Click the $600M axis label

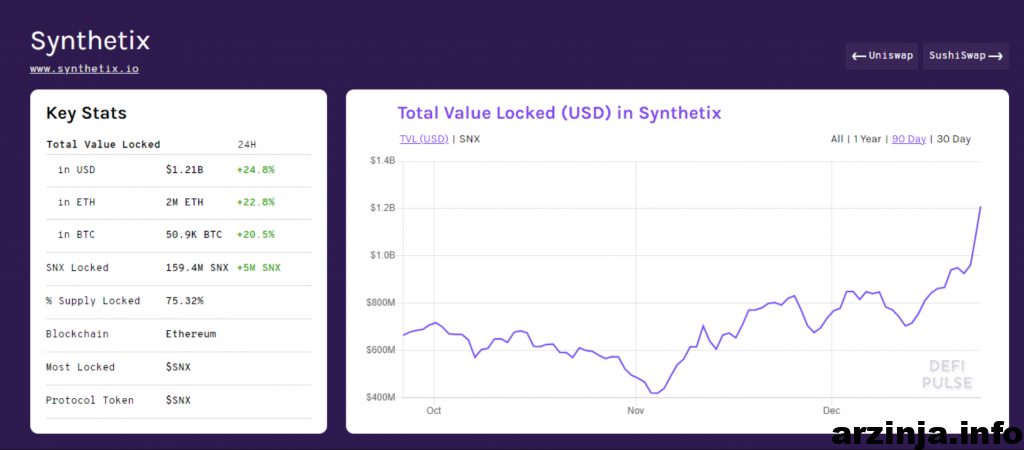[x=381, y=350]
